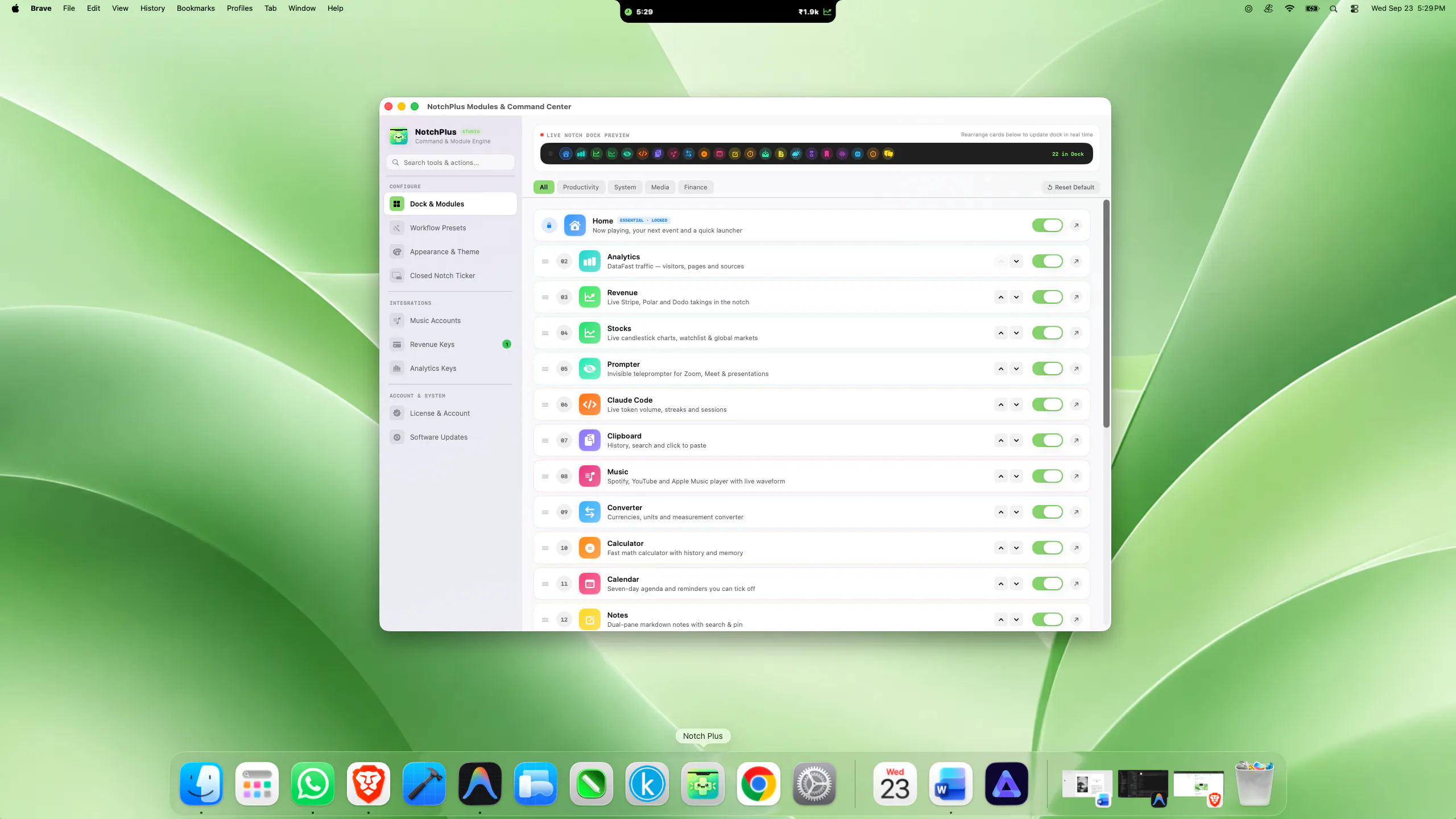Click the Stocks module chart icon
The image size is (1456, 819).
589,333
